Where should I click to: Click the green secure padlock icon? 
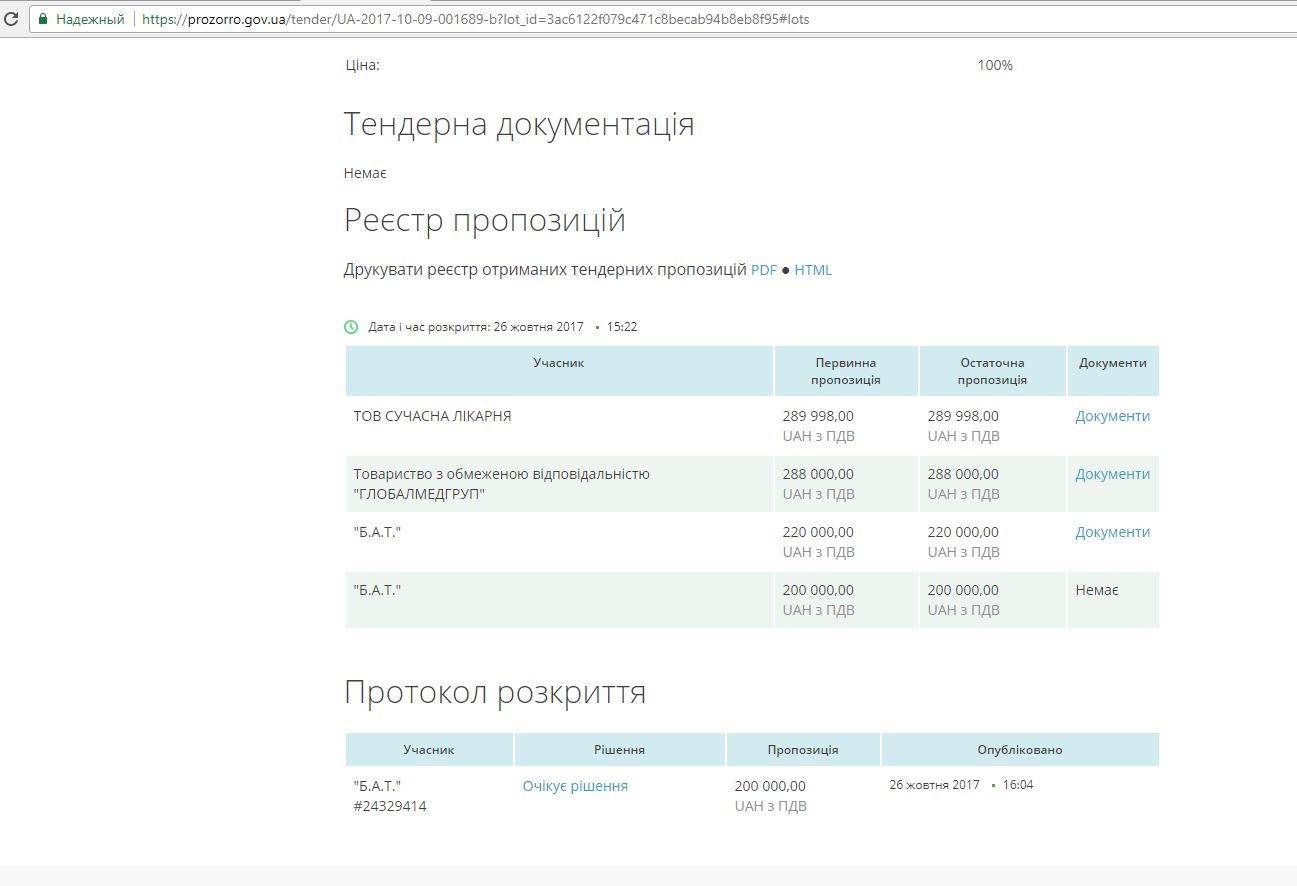(42, 19)
